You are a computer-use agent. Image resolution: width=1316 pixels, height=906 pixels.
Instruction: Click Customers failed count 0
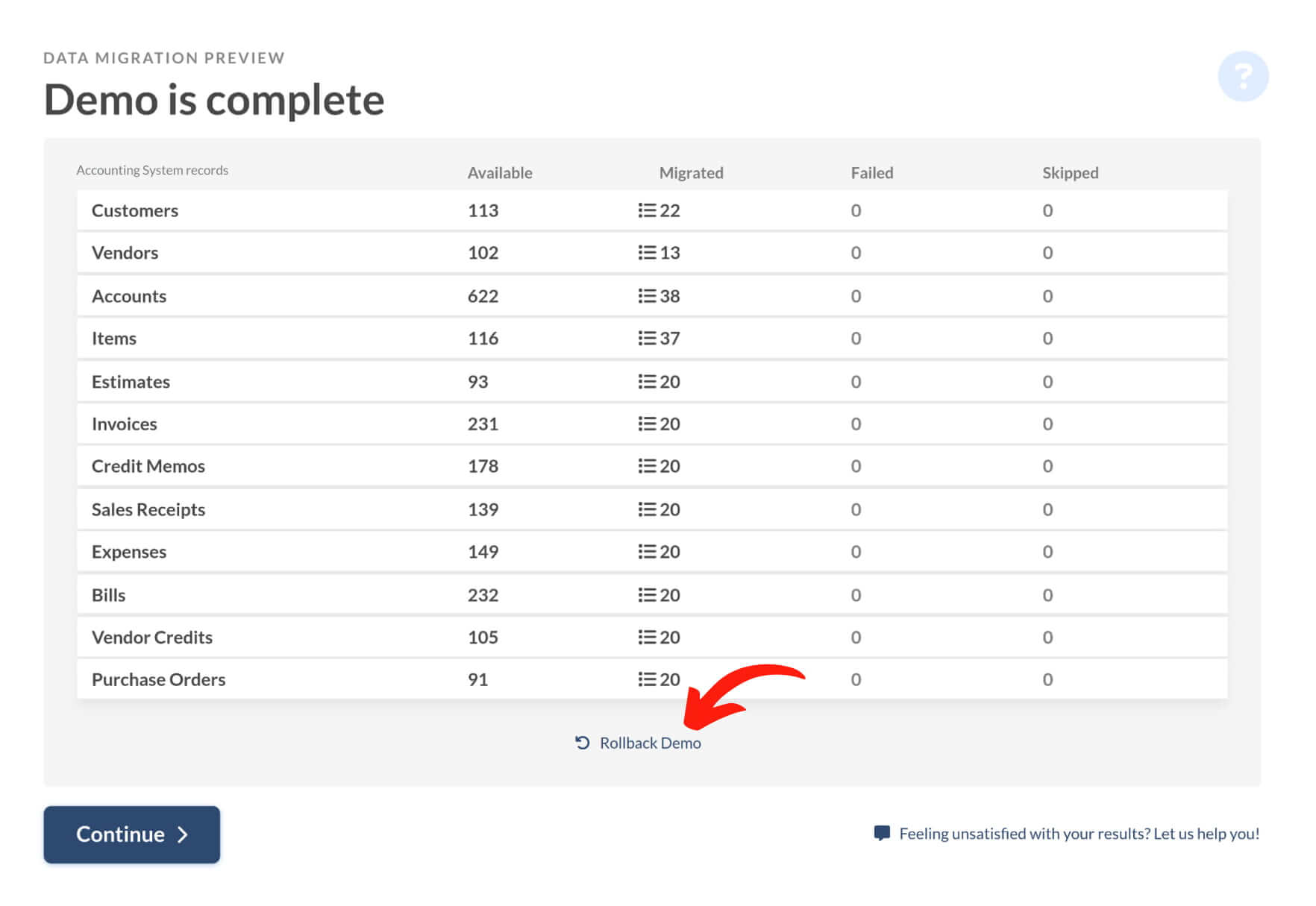point(856,211)
